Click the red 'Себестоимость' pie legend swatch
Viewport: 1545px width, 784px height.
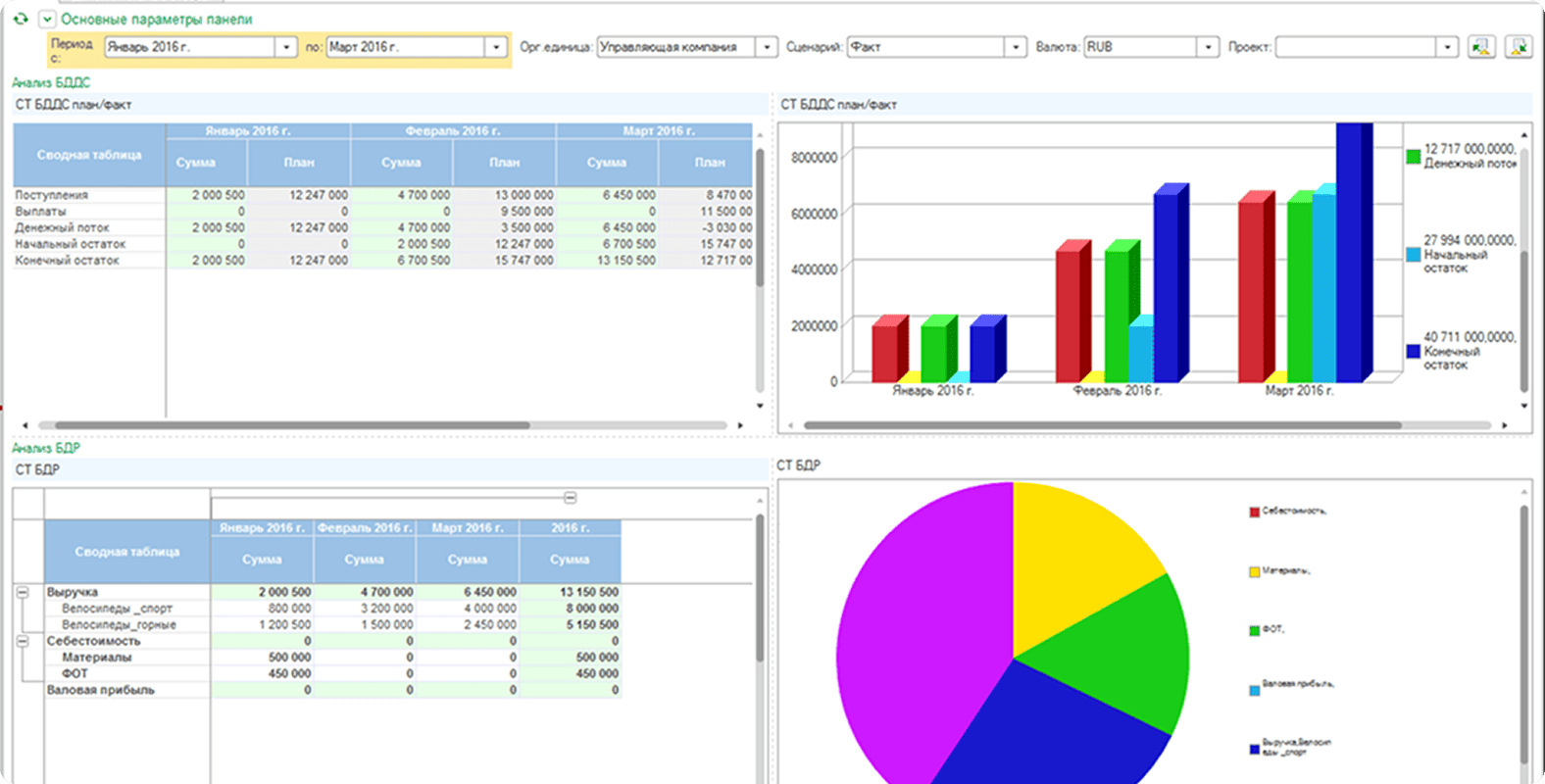[1254, 513]
